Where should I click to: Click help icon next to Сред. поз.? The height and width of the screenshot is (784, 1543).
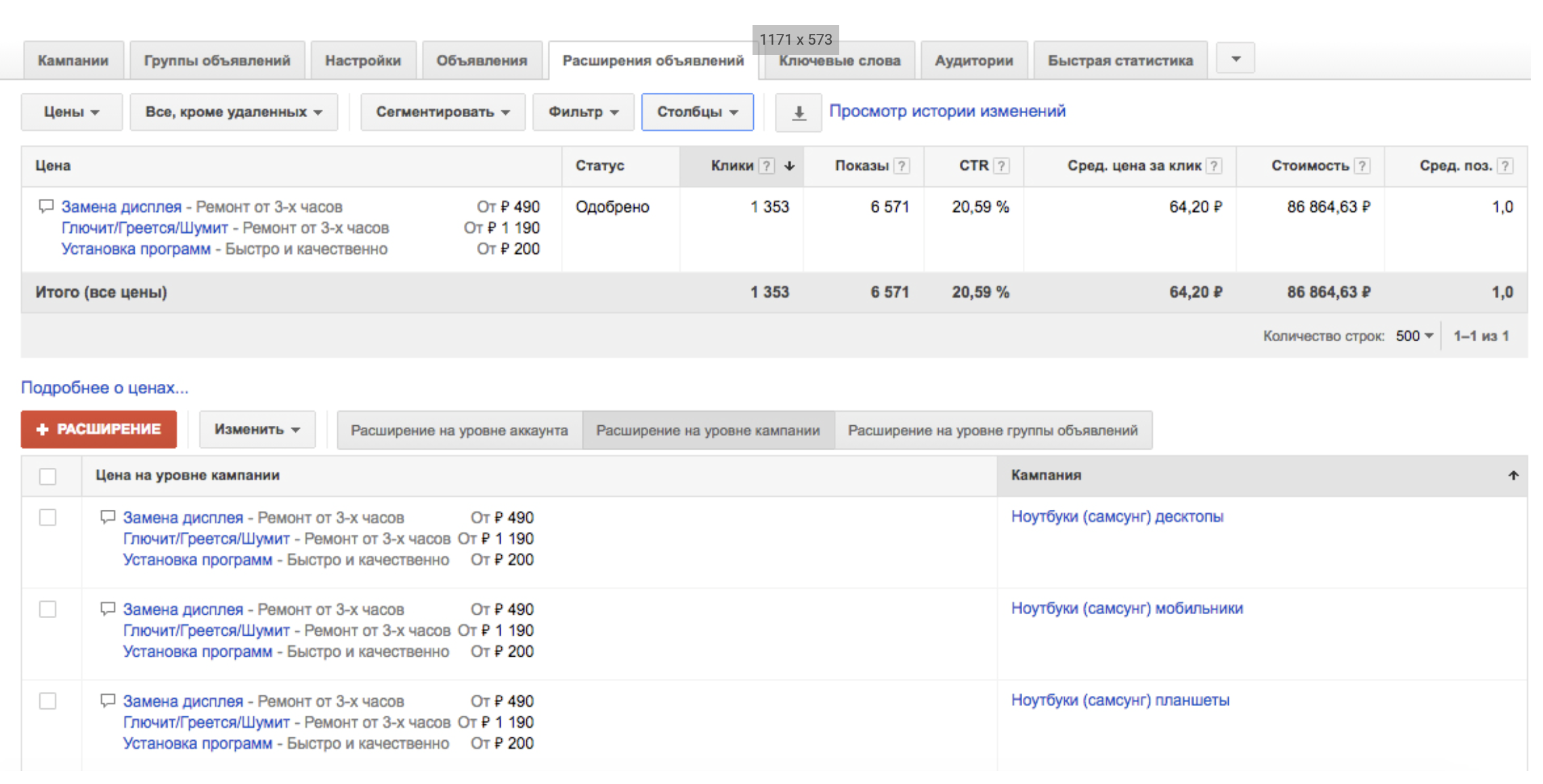(1504, 166)
